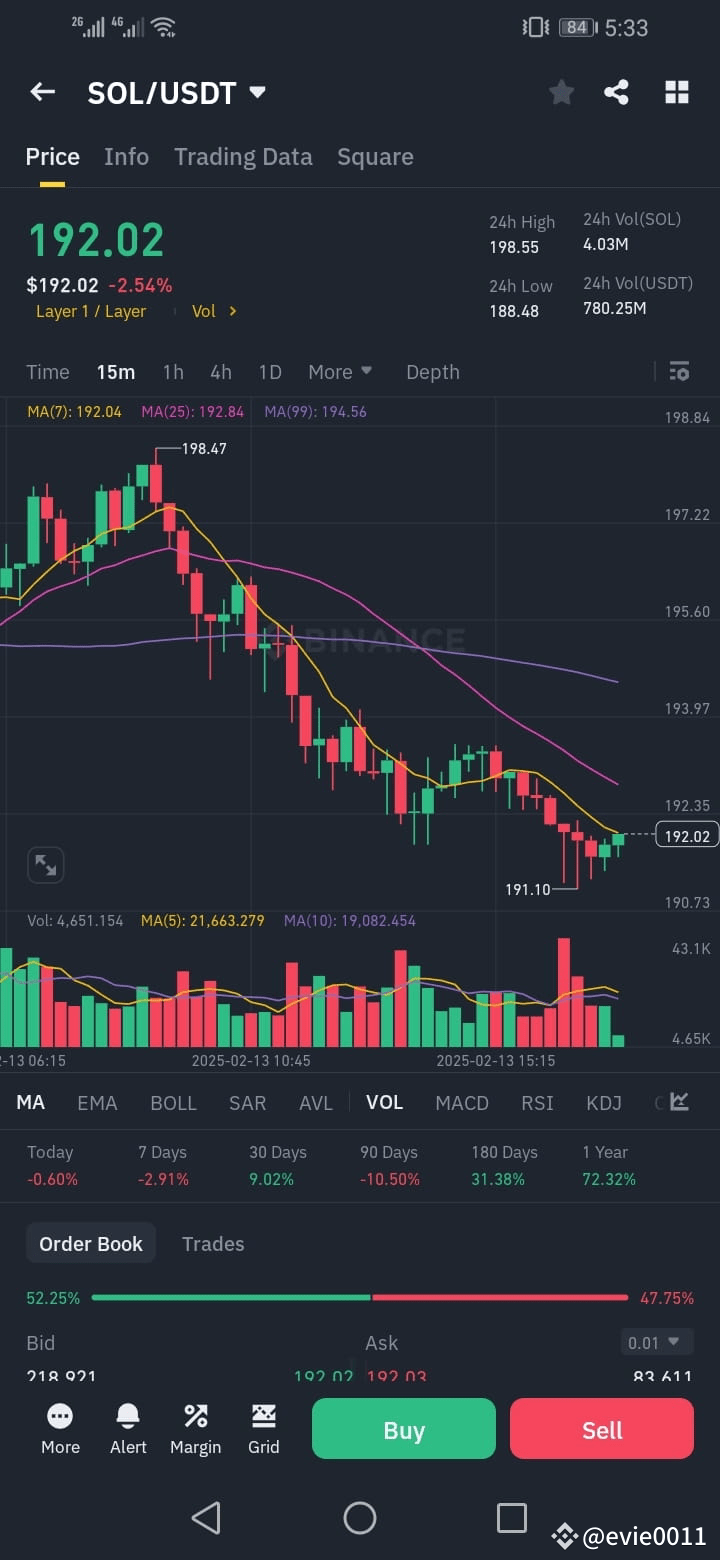This screenshot has height=1560, width=720.
Task: Toggle the MACD indicator
Action: click(x=461, y=1102)
